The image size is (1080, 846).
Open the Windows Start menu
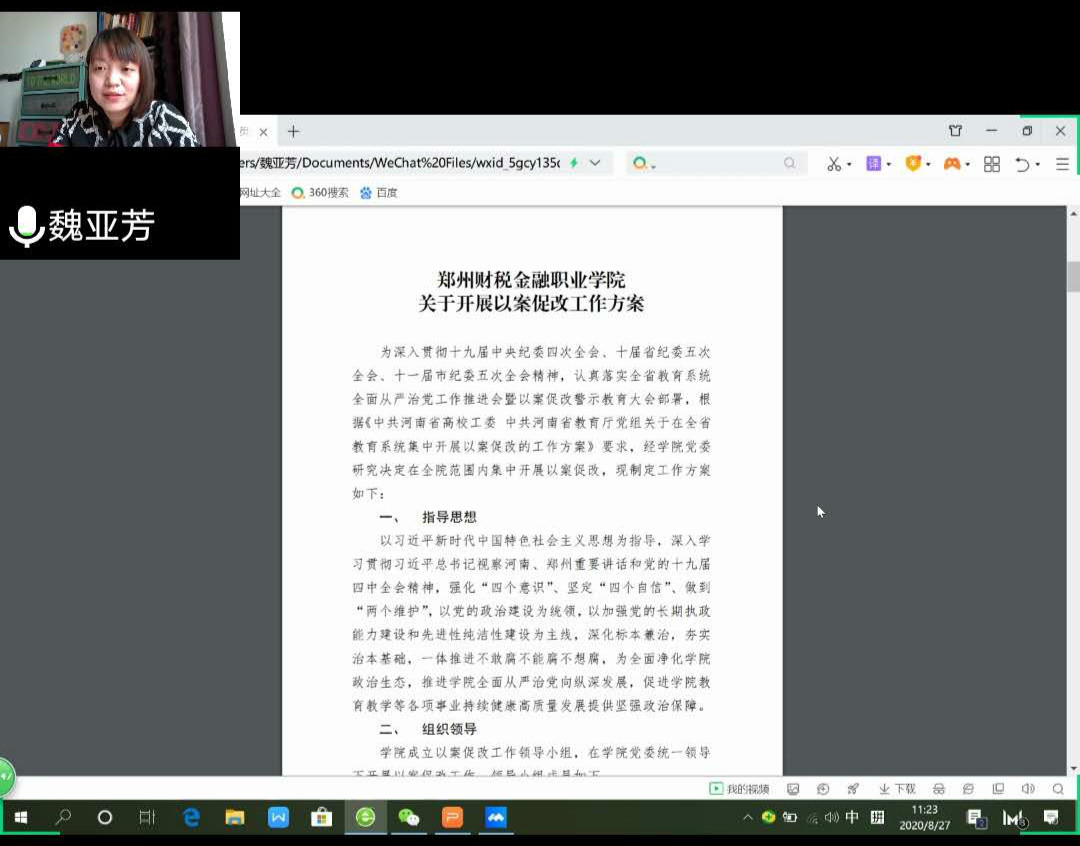[21, 818]
